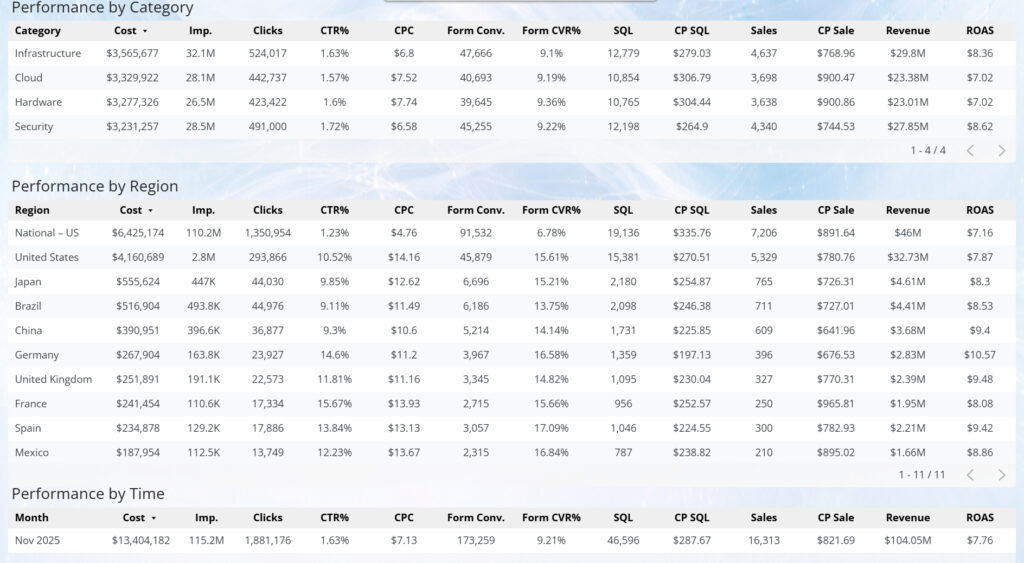
Task: Sort Category table by ROAS column
Action: (x=980, y=31)
